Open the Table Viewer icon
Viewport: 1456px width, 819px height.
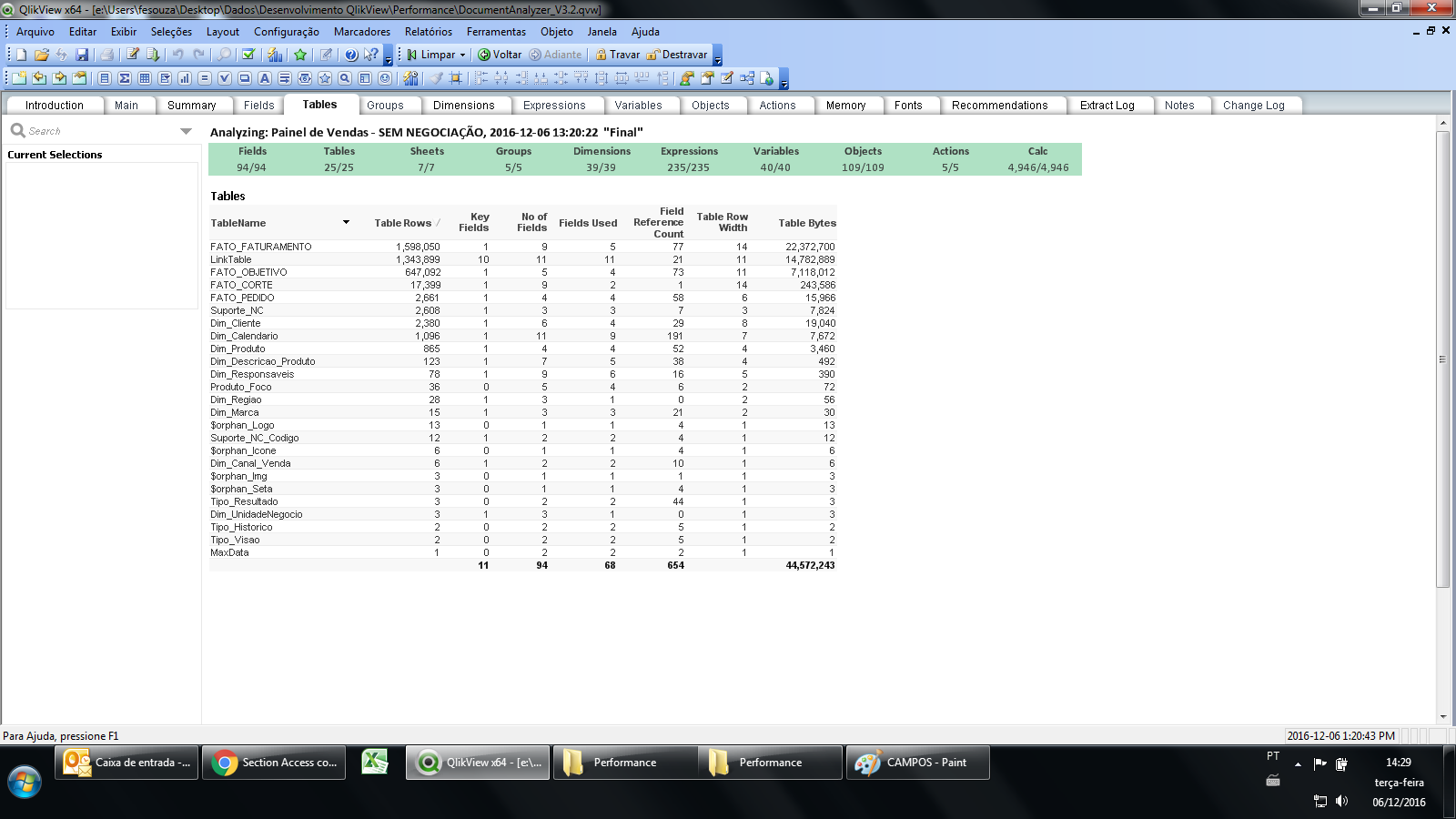coord(747,78)
